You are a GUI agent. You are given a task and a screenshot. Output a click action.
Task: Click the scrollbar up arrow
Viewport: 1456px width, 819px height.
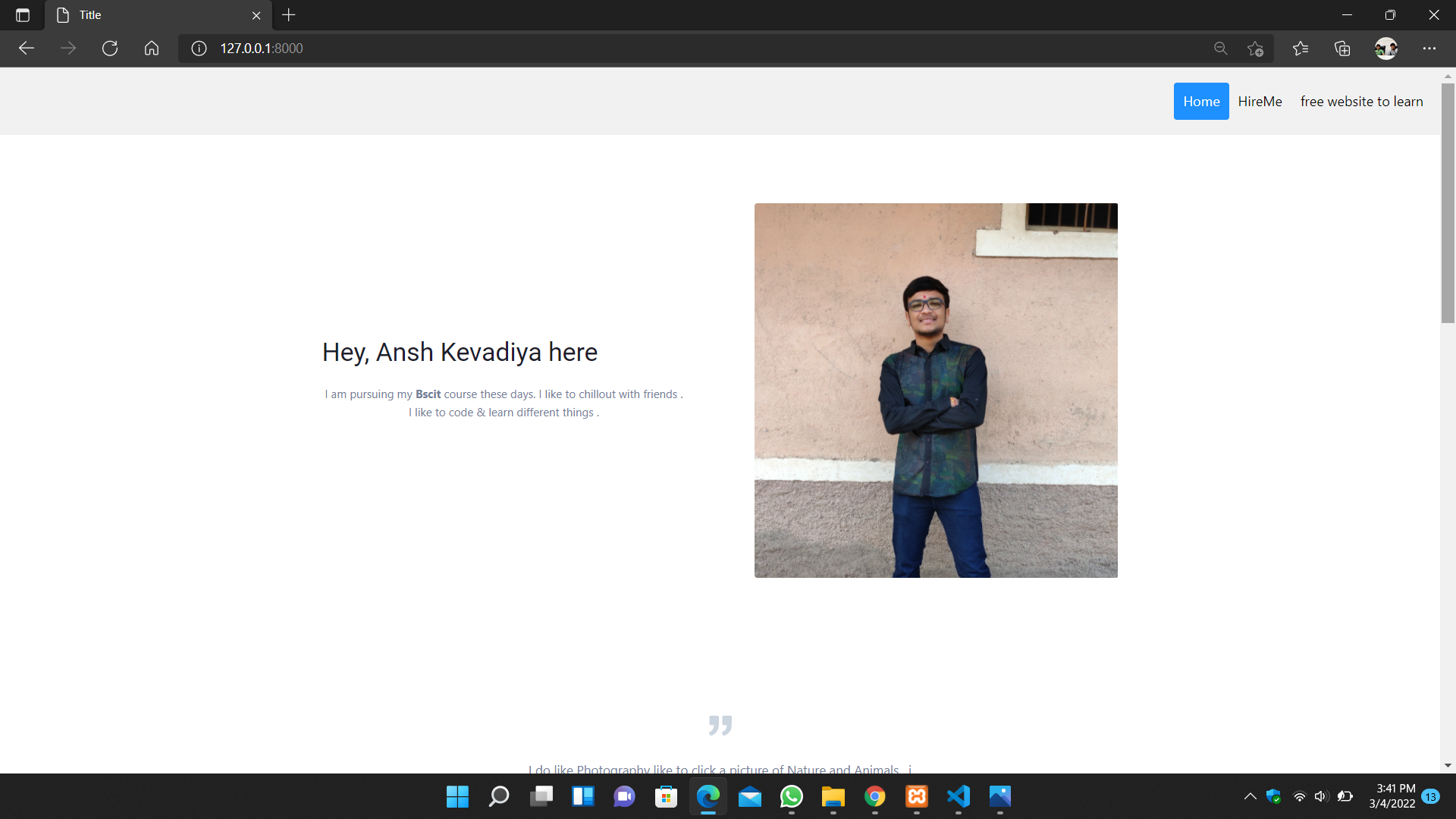pyautogui.click(x=1448, y=76)
